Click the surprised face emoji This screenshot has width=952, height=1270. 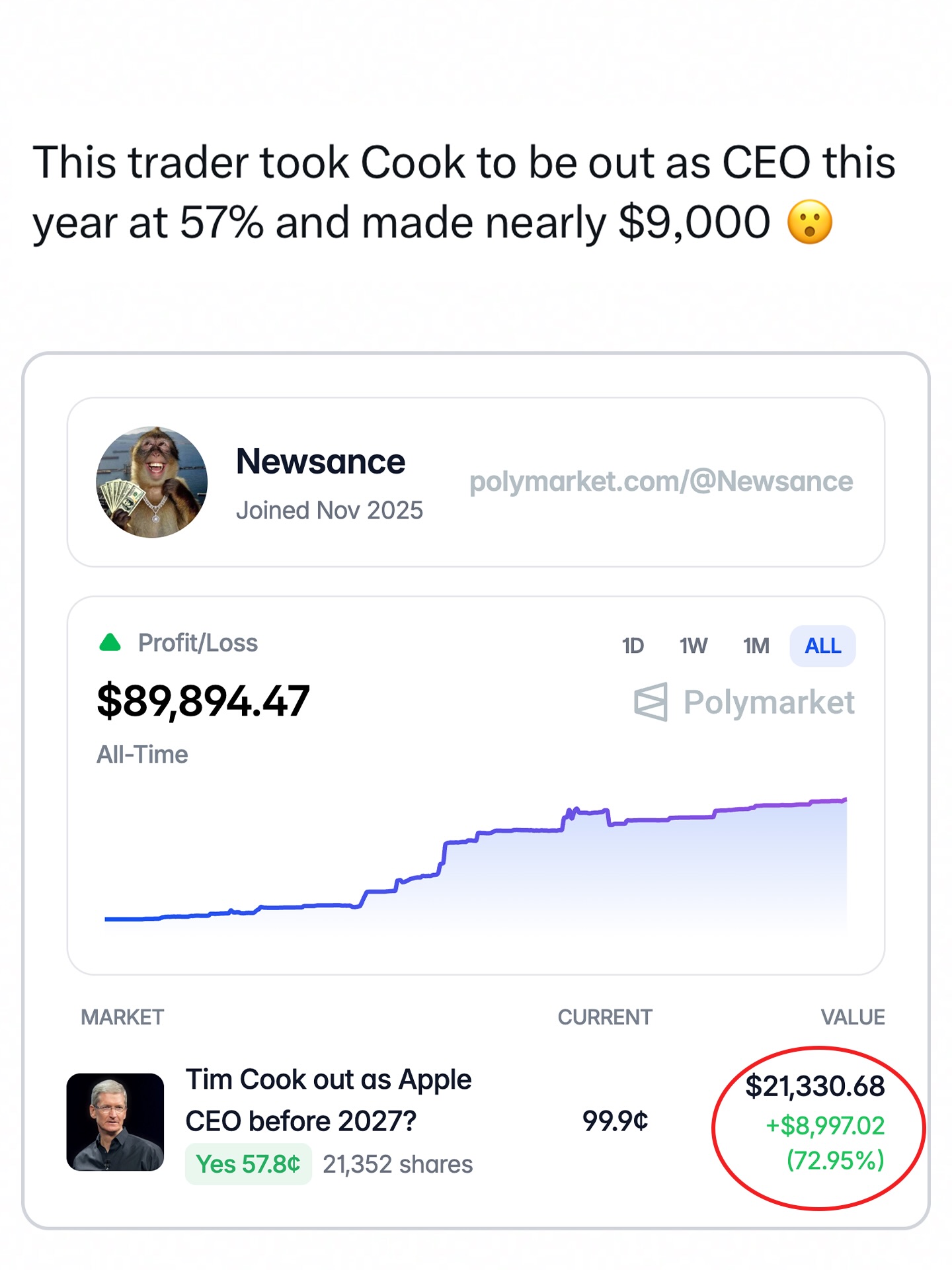pos(810,222)
